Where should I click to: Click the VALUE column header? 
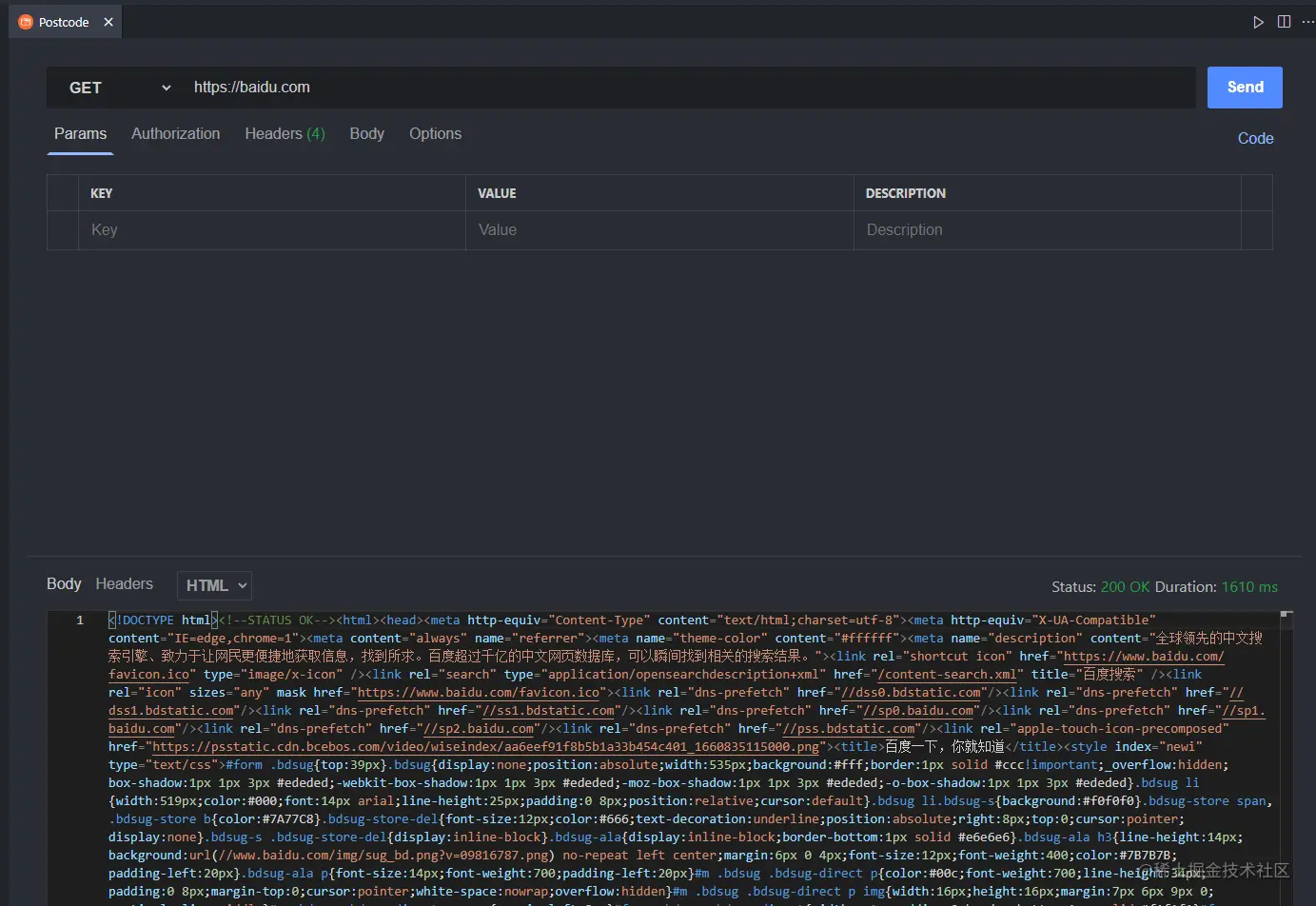(x=497, y=193)
